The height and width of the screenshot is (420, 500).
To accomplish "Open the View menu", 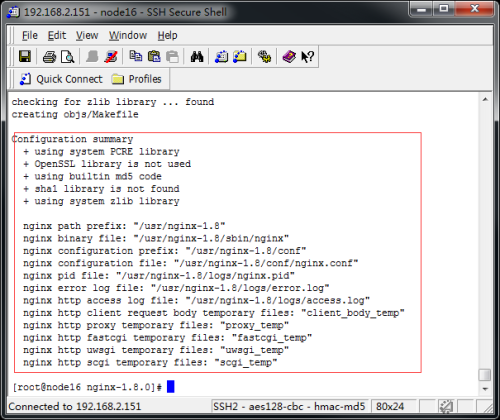I will click(x=87, y=35).
